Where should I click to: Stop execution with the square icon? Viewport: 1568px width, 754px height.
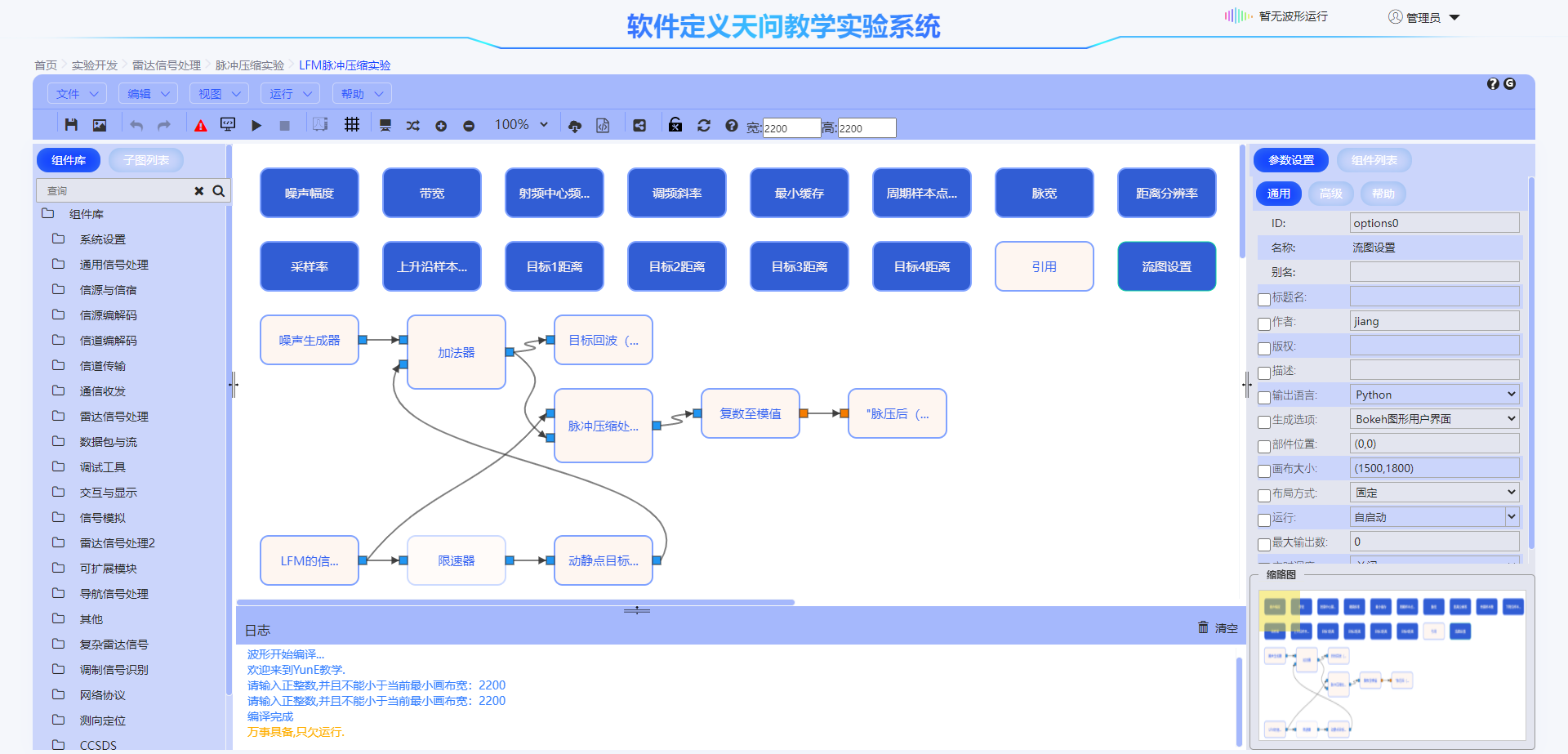[x=285, y=126]
